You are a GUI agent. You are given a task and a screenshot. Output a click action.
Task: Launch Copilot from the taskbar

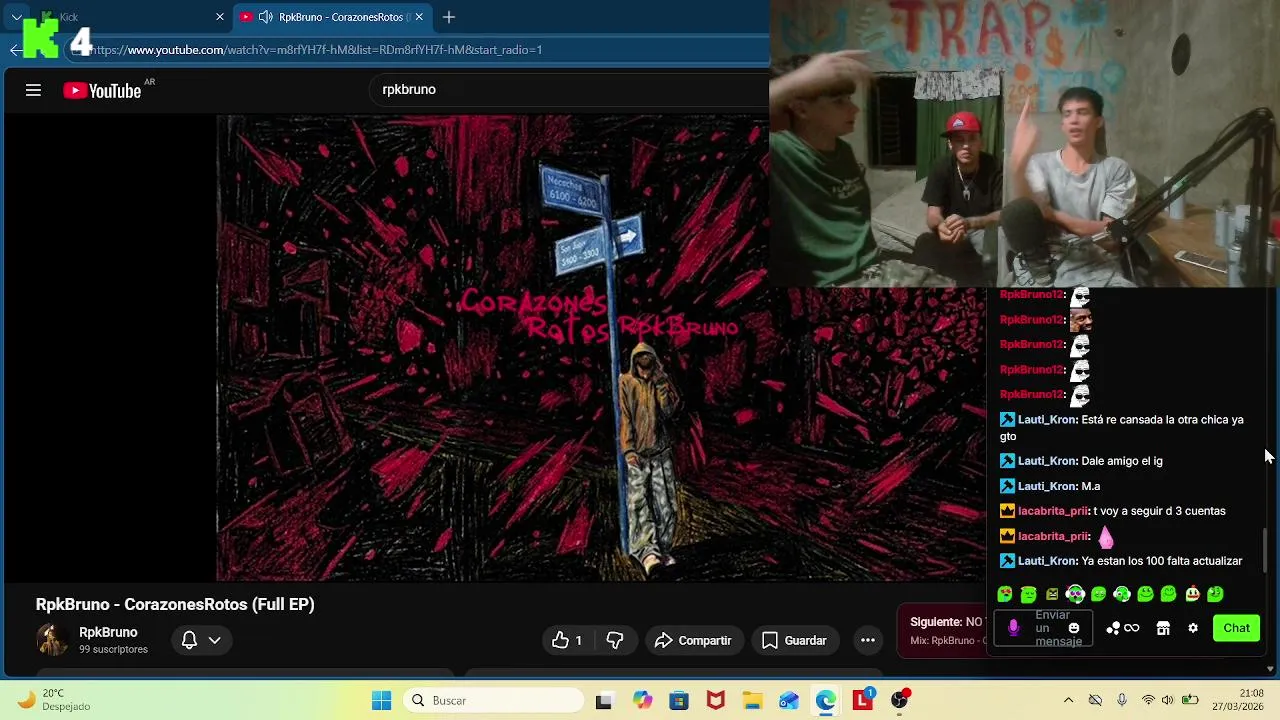642,700
